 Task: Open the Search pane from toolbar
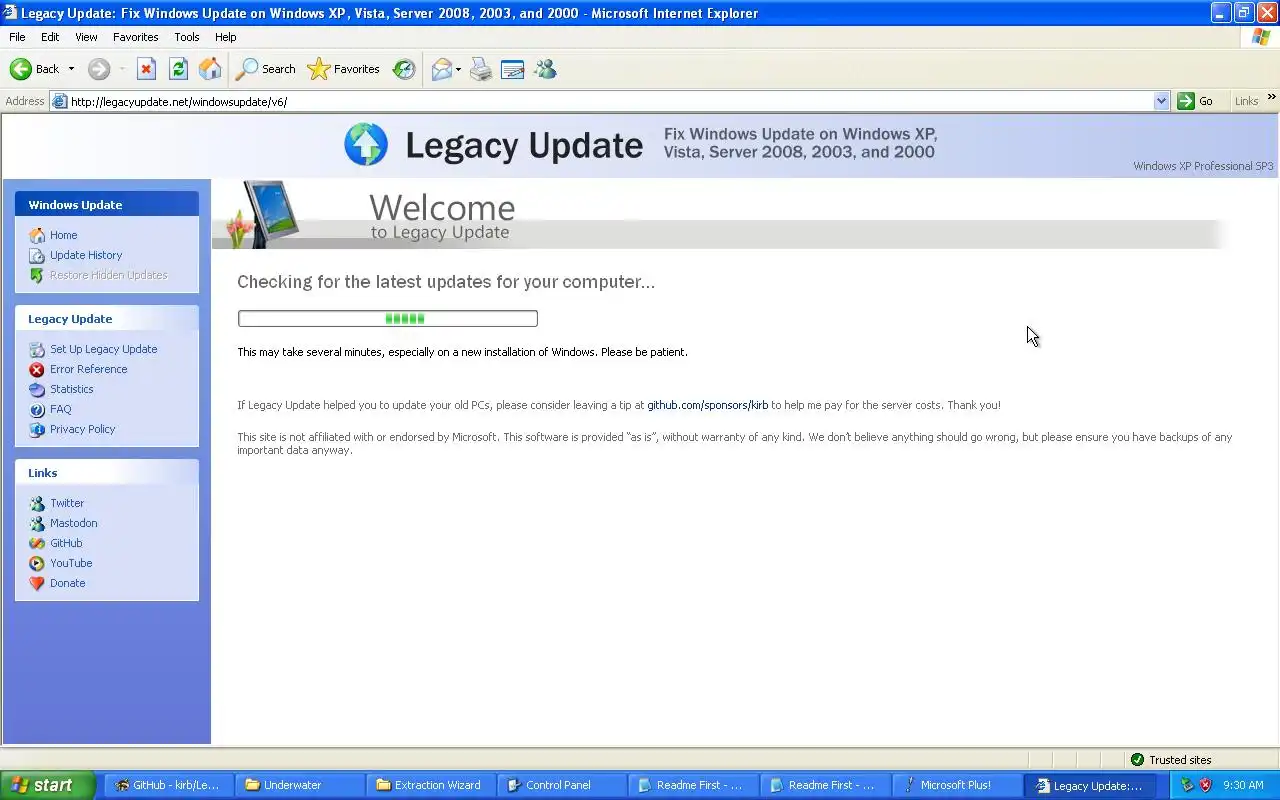point(266,69)
